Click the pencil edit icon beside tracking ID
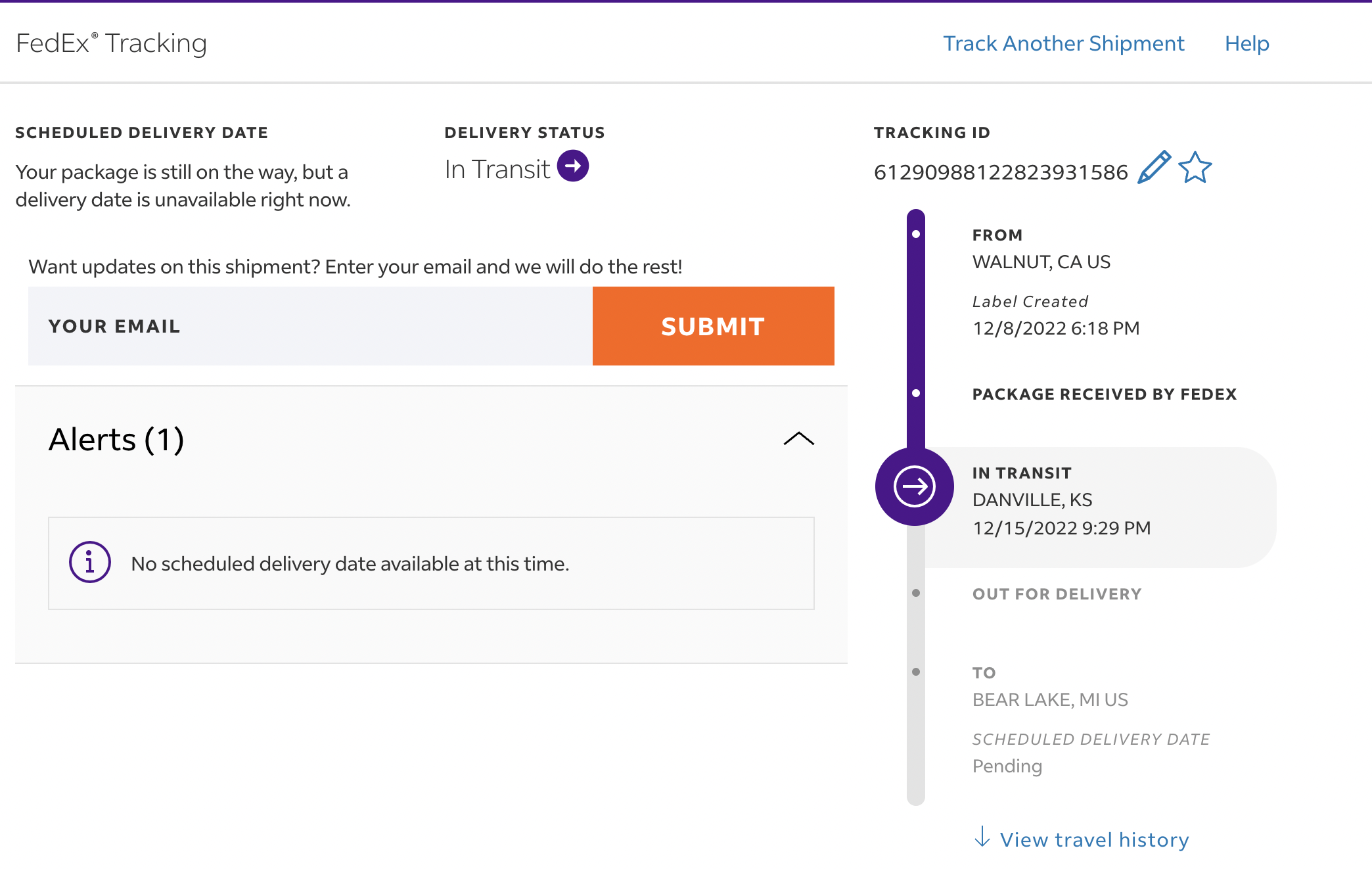The image size is (1372, 869). 1154,167
